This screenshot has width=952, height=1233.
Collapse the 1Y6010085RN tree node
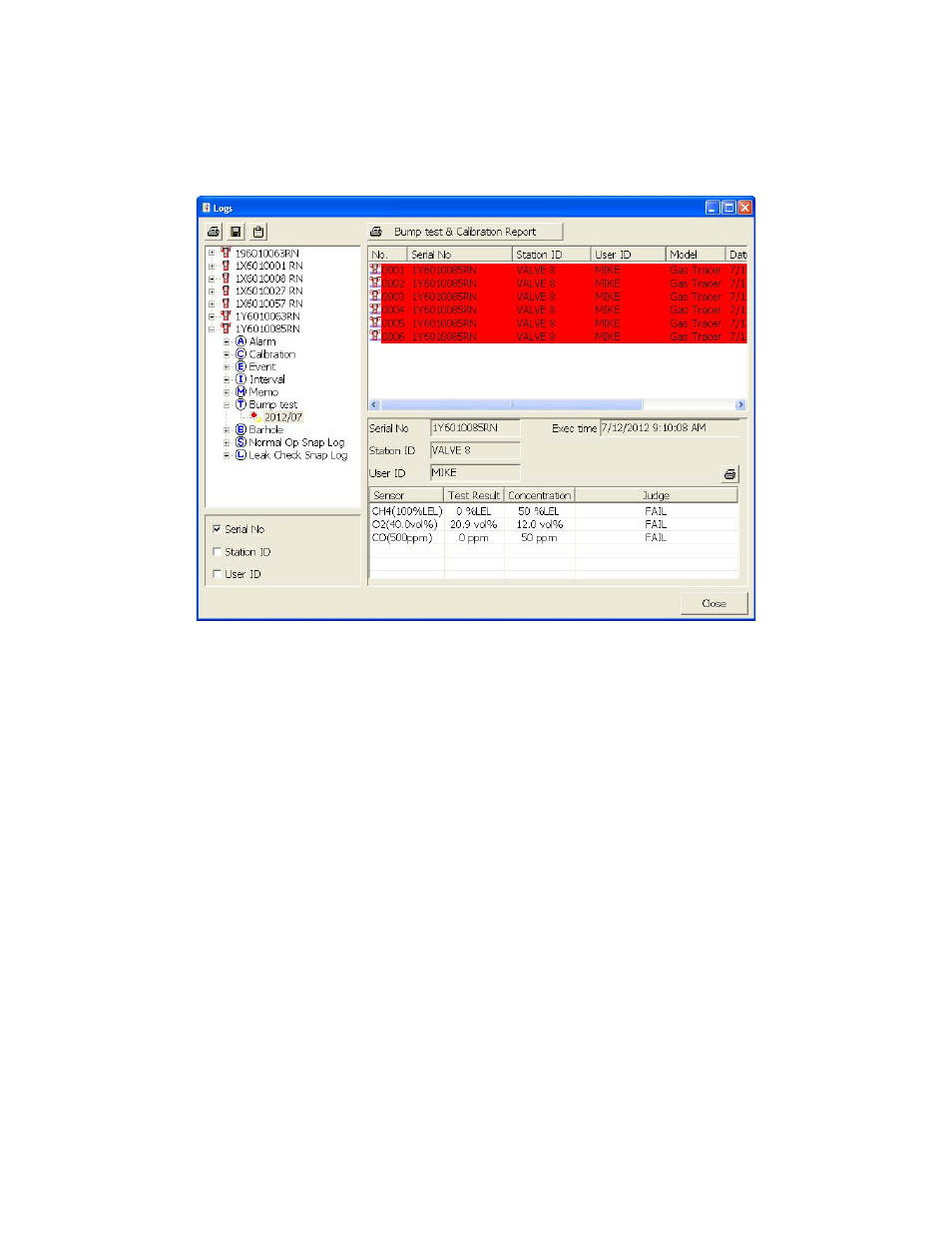[x=212, y=328]
